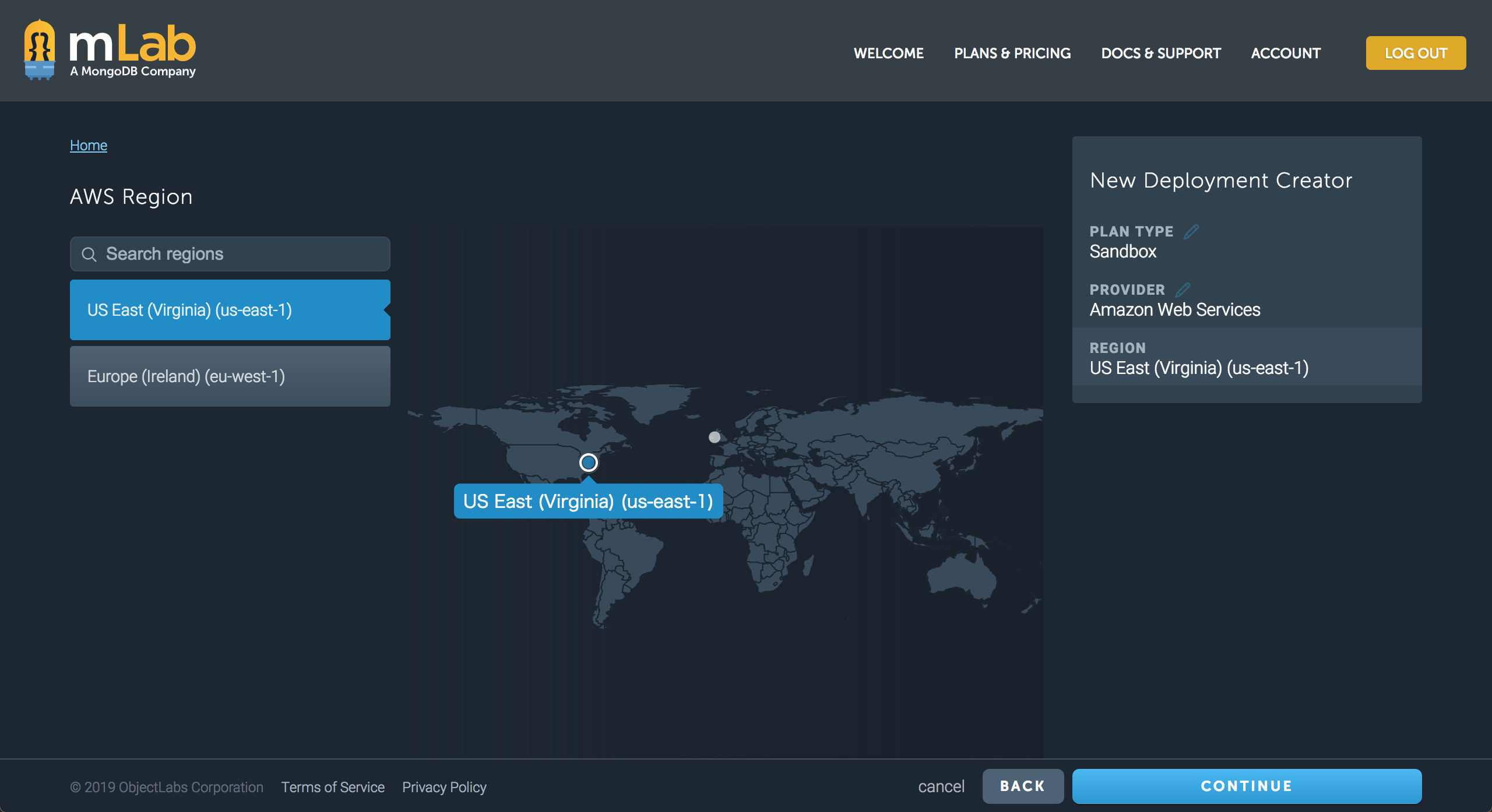Screen dimensions: 1492x812
Task: Click the Amazon Web Services provider value
Action: tap(1175, 310)
